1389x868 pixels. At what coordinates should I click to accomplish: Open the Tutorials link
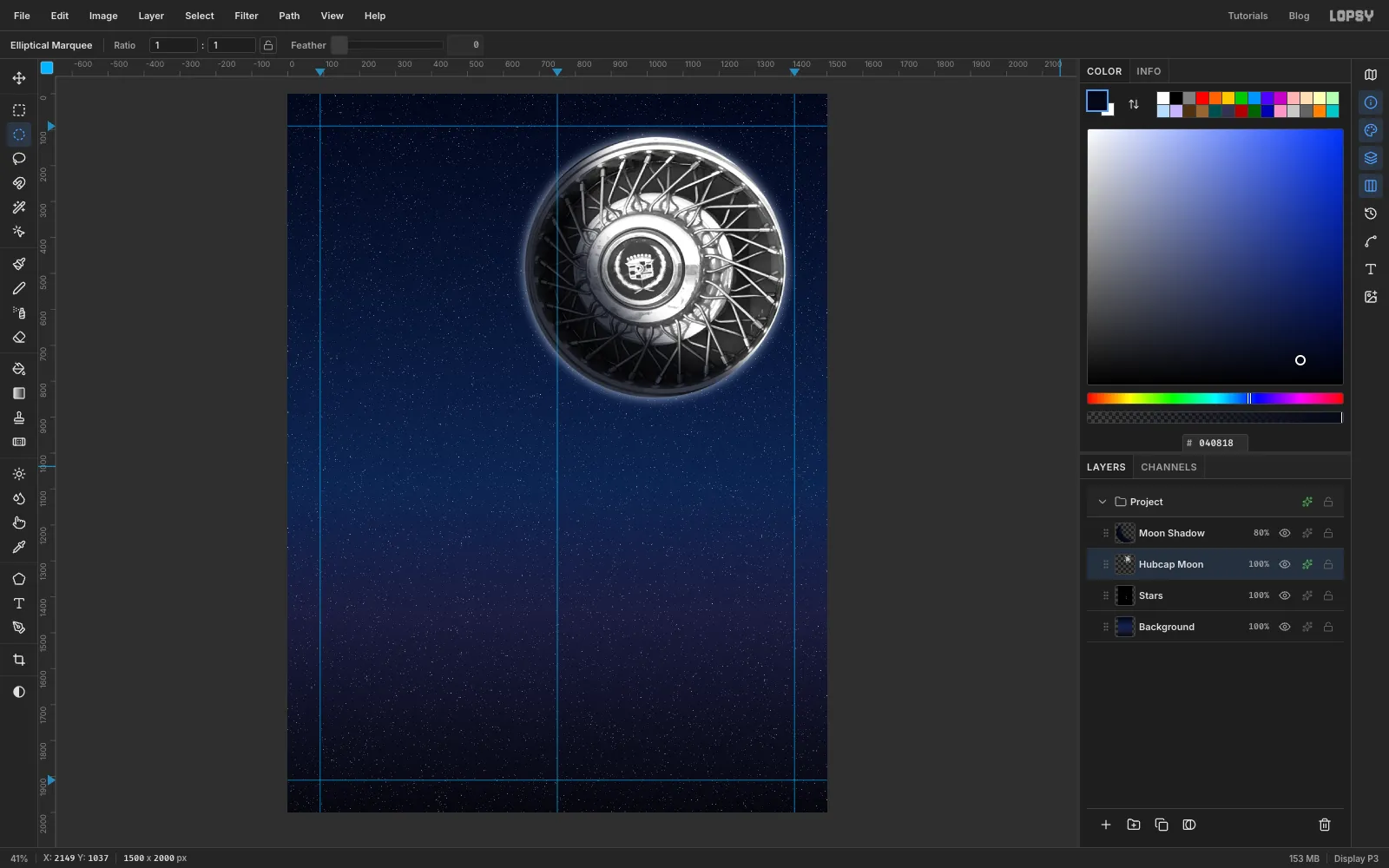1247,16
